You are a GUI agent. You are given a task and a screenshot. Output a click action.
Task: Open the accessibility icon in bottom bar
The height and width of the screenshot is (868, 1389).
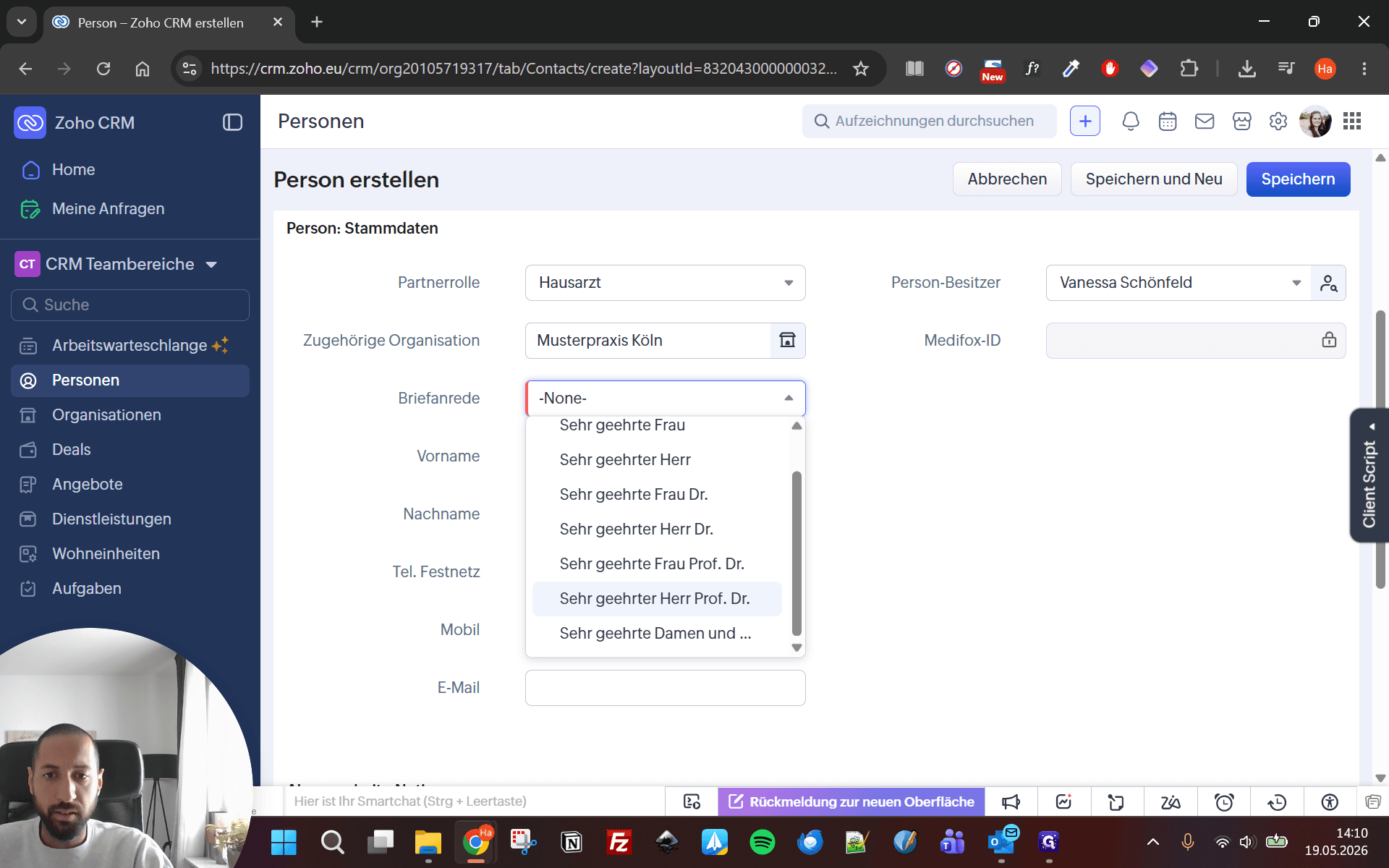[x=1330, y=801]
